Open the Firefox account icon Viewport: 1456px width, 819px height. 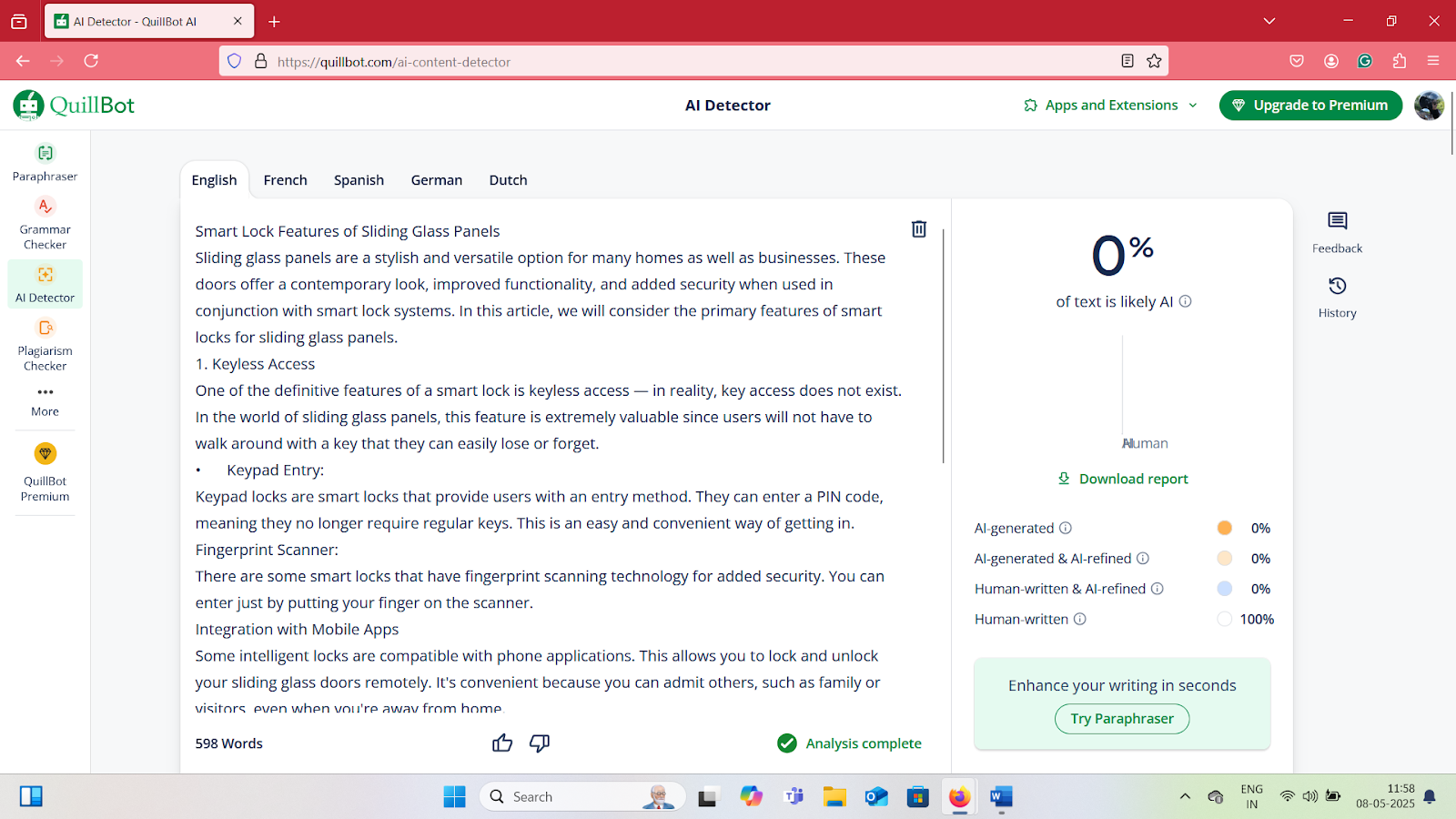coord(1331,61)
